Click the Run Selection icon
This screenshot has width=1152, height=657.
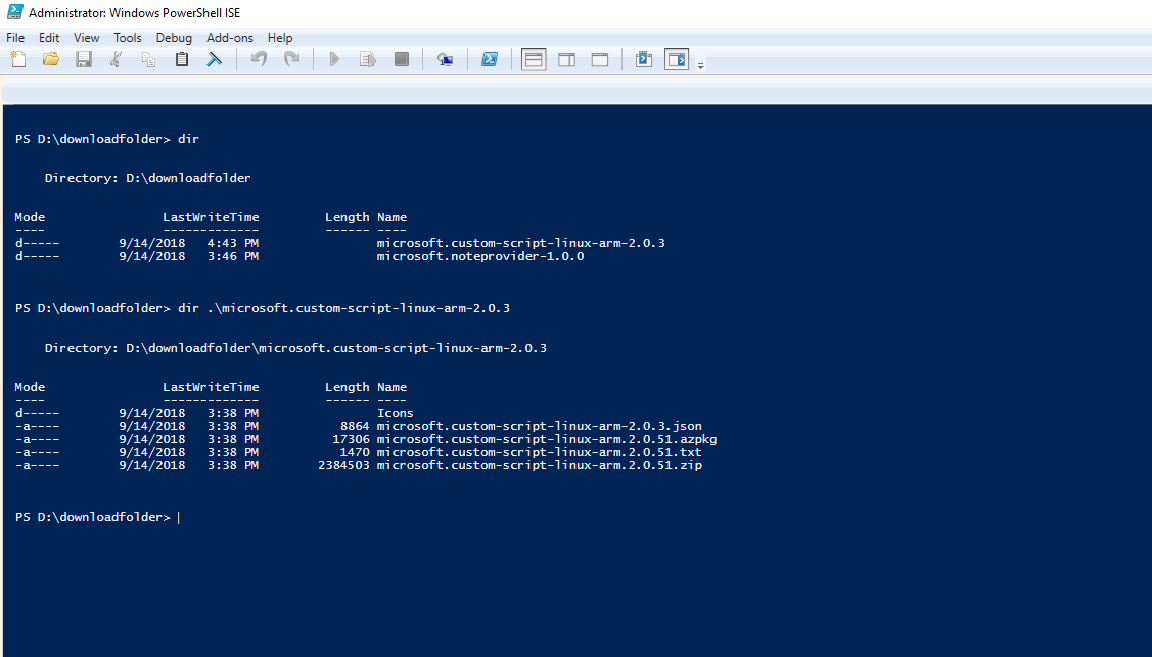tap(368, 60)
